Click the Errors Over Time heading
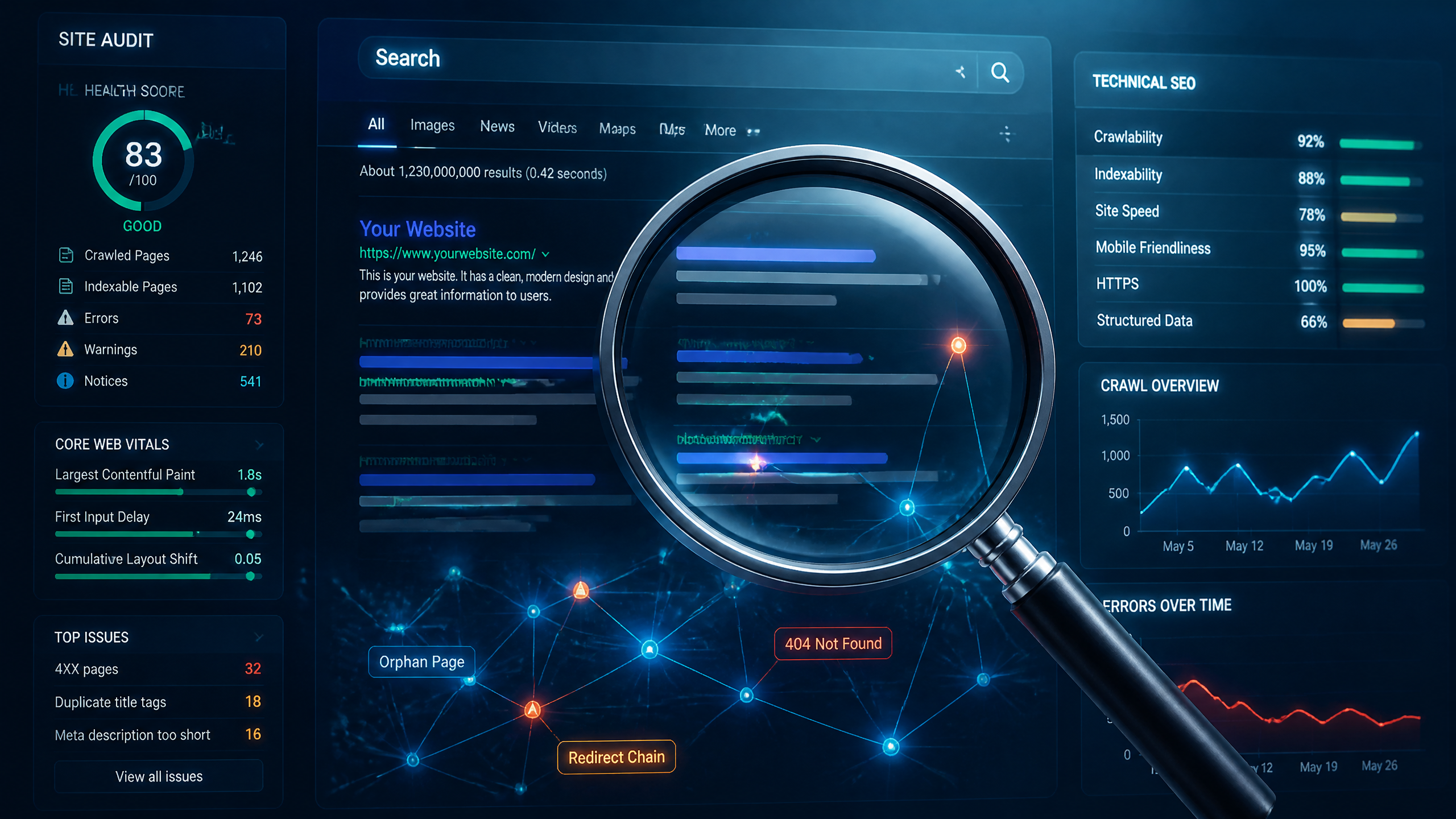Viewport: 1456px width, 819px height. pyautogui.click(x=1167, y=605)
